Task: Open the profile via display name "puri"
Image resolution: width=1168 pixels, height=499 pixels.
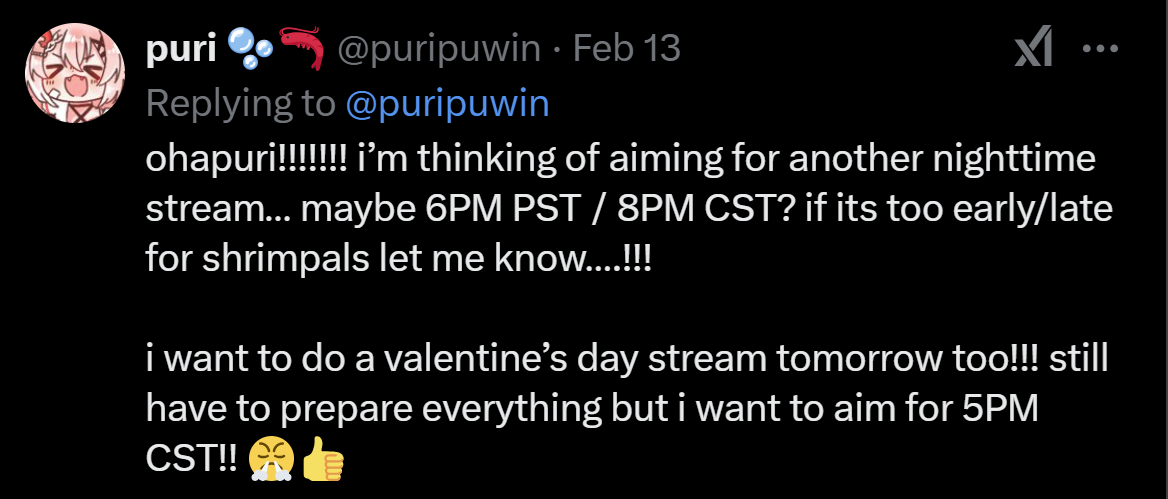Action: coord(181,50)
